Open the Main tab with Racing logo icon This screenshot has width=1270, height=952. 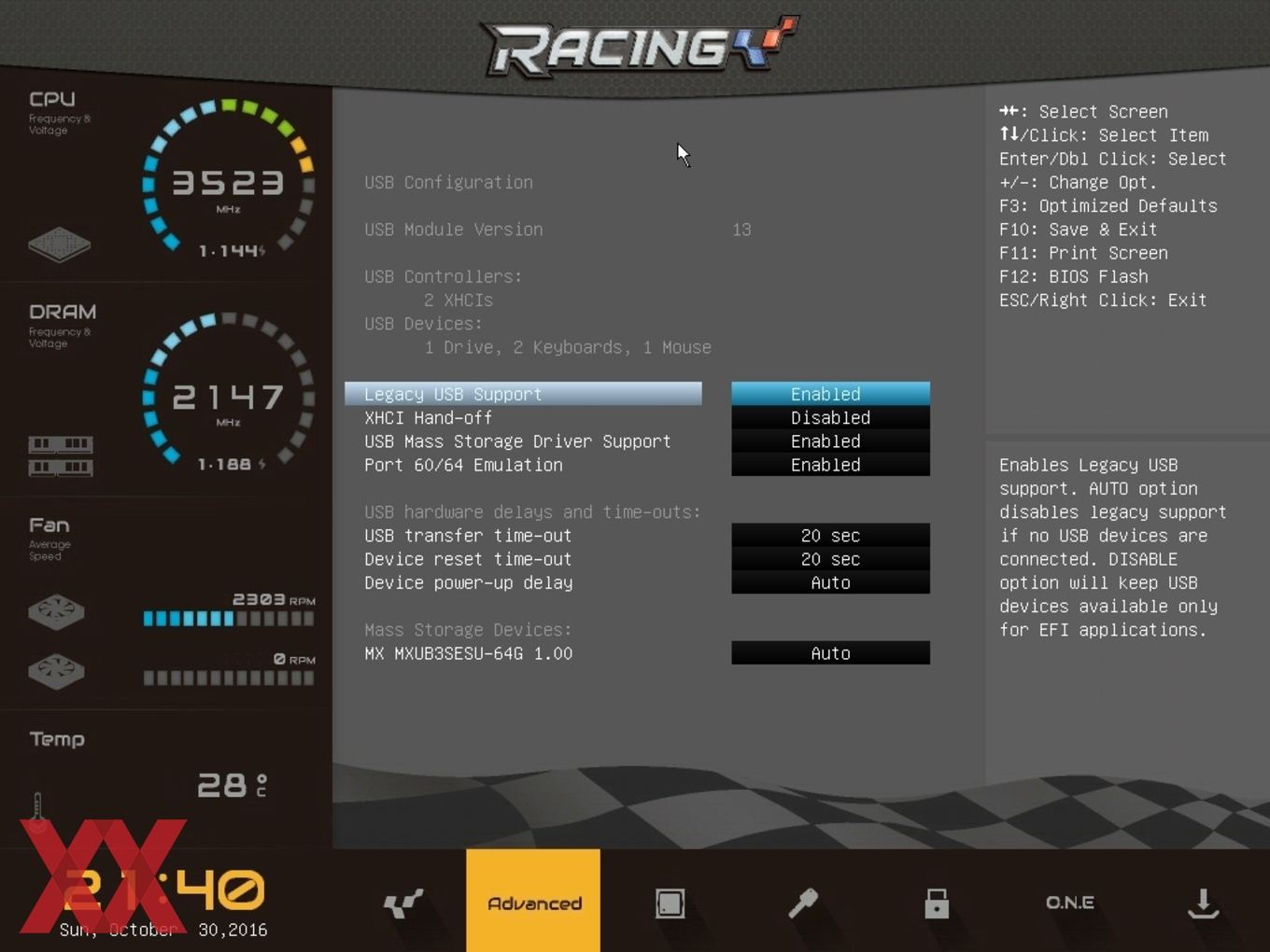click(x=403, y=903)
